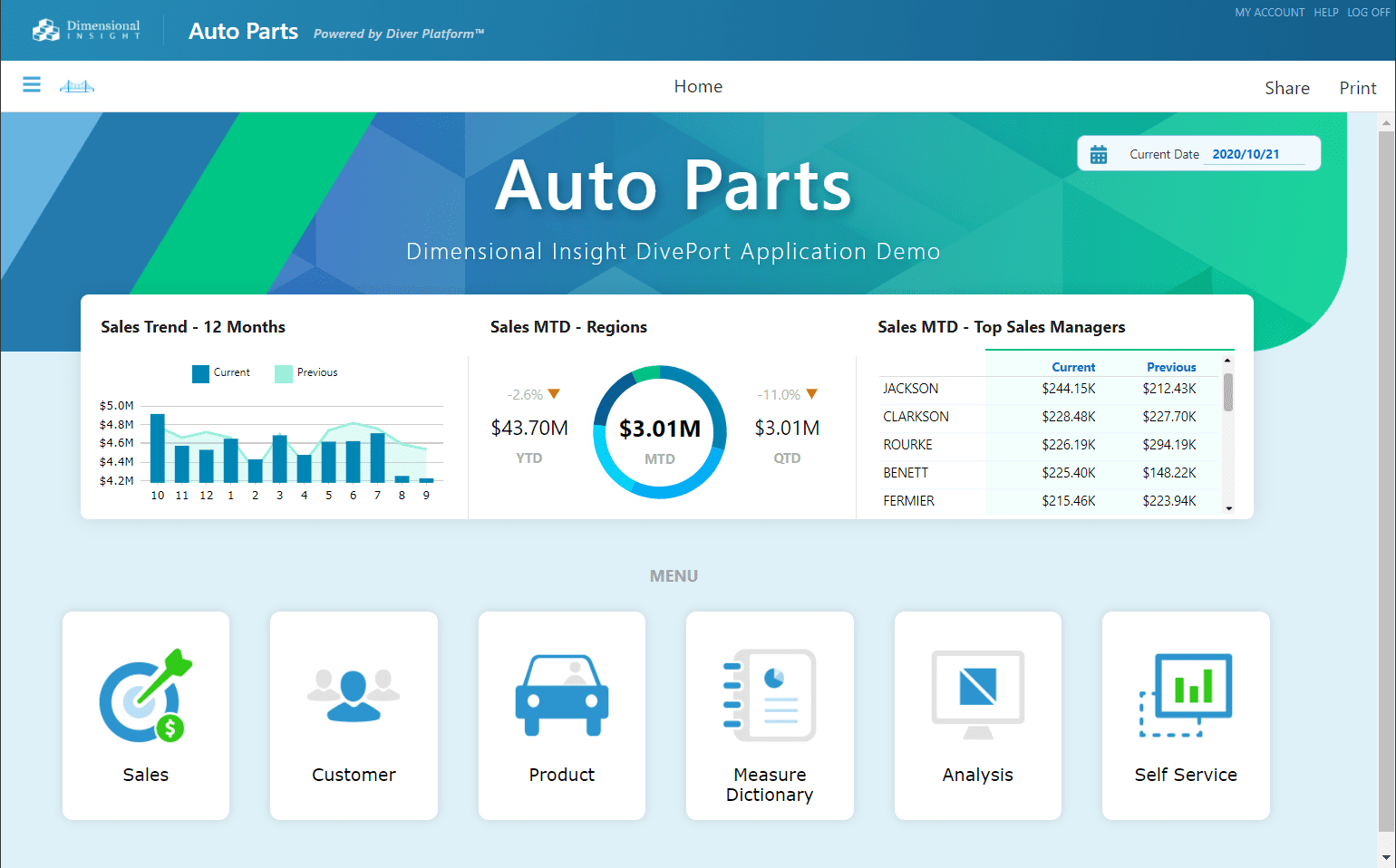Open the calendar icon for Current Date
Image resolution: width=1396 pixels, height=868 pixels.
click(1099, 154)
